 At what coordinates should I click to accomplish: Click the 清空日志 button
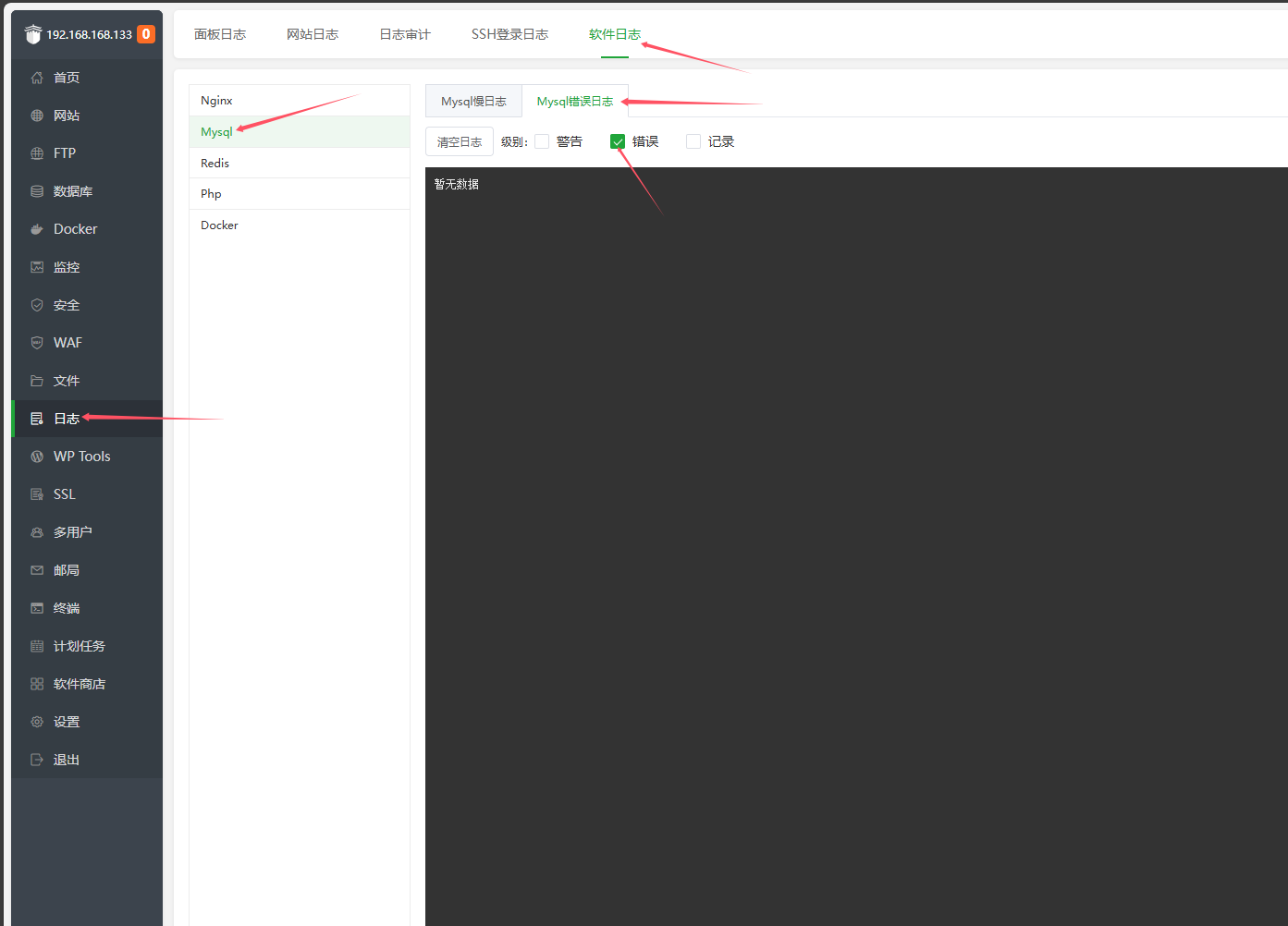[460, 141]
